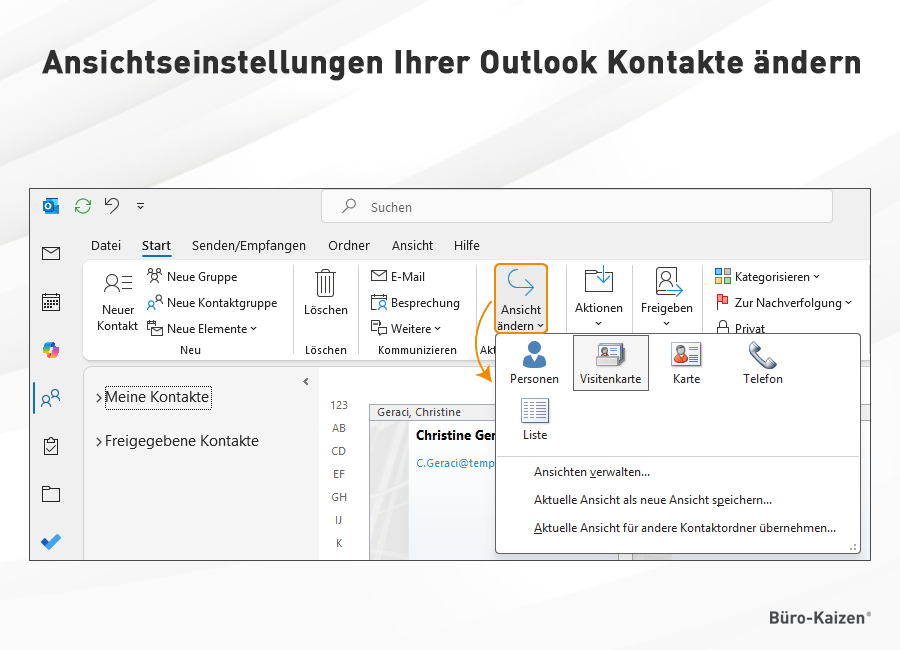This screenshot has height=650, width=900.
Task: Click the Neuer Kontakt icon
Action: pyautogui.click(x=118, y=284)
